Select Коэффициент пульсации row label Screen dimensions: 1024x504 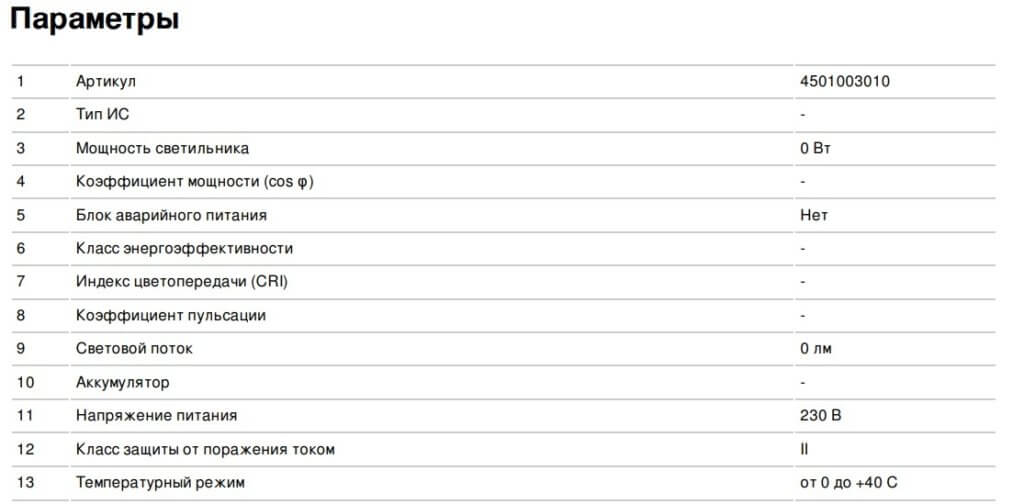[x=171, y=315]
